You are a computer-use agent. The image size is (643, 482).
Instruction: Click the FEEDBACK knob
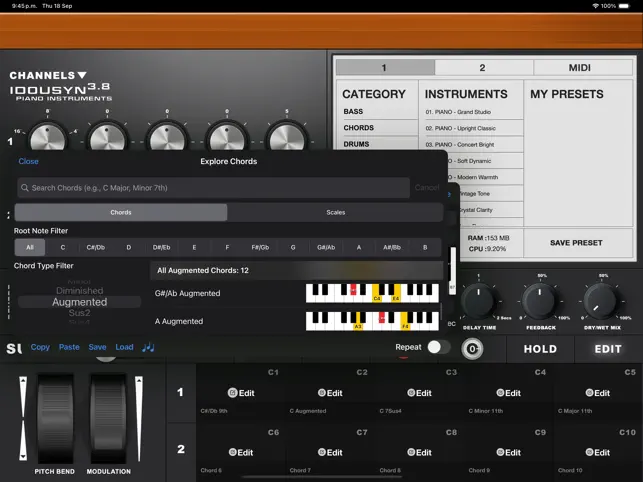(x=540, y=301)
